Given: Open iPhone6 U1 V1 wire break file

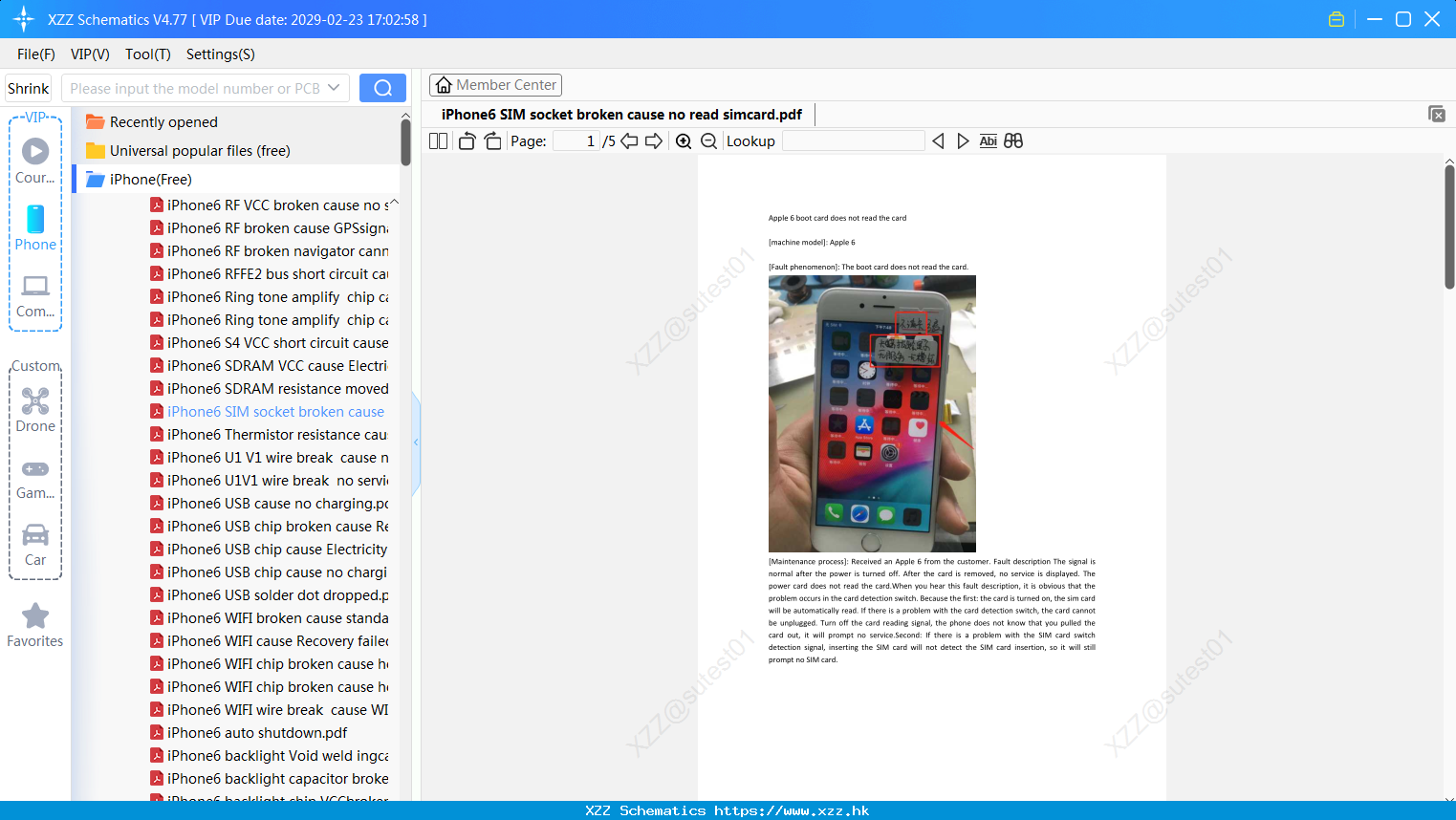Looking at the screenshot, I should (x=270, y=458).
